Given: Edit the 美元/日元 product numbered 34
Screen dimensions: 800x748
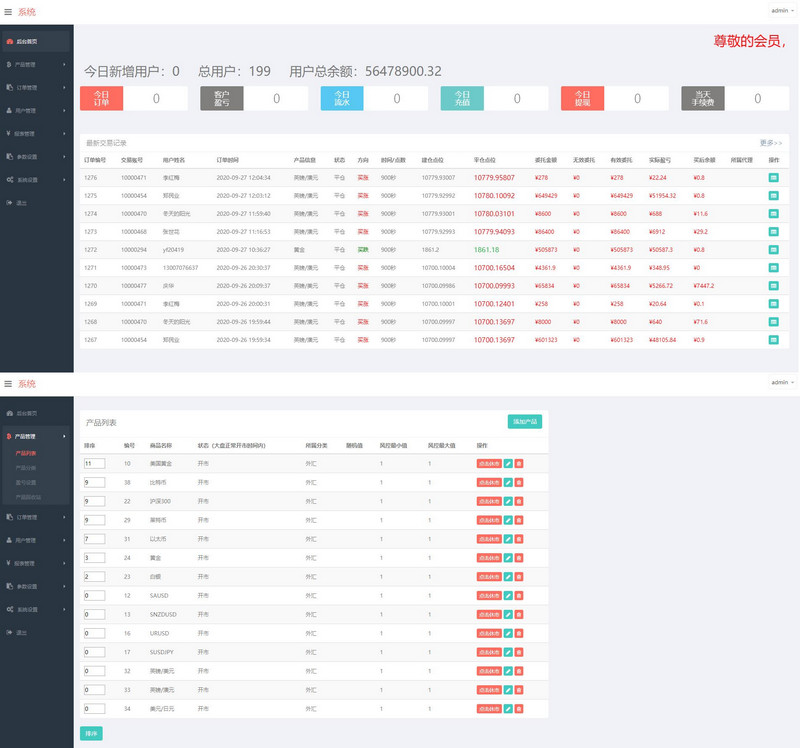Looking at the screenshot, I should click(x=508, y=709).
